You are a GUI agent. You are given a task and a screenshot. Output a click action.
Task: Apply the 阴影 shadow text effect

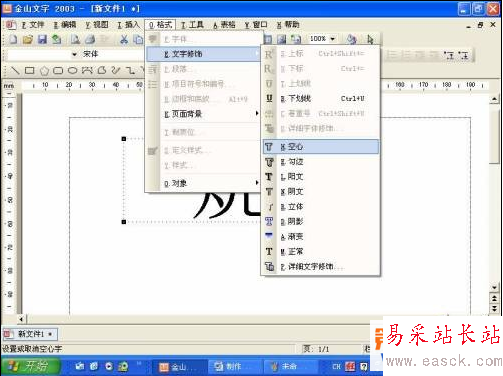tap(321, 222)
